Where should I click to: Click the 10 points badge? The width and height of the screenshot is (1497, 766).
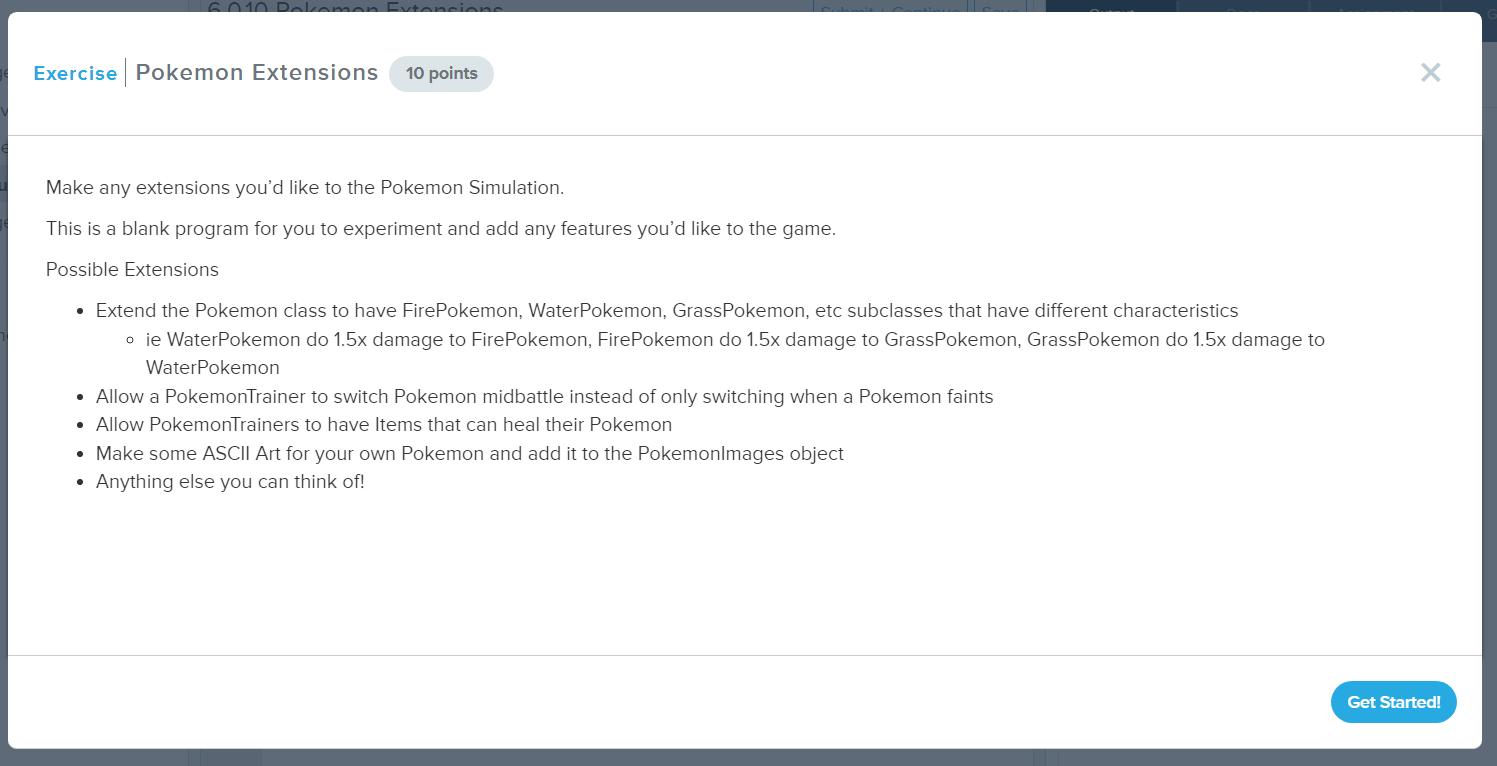click(x=441, y=73)
